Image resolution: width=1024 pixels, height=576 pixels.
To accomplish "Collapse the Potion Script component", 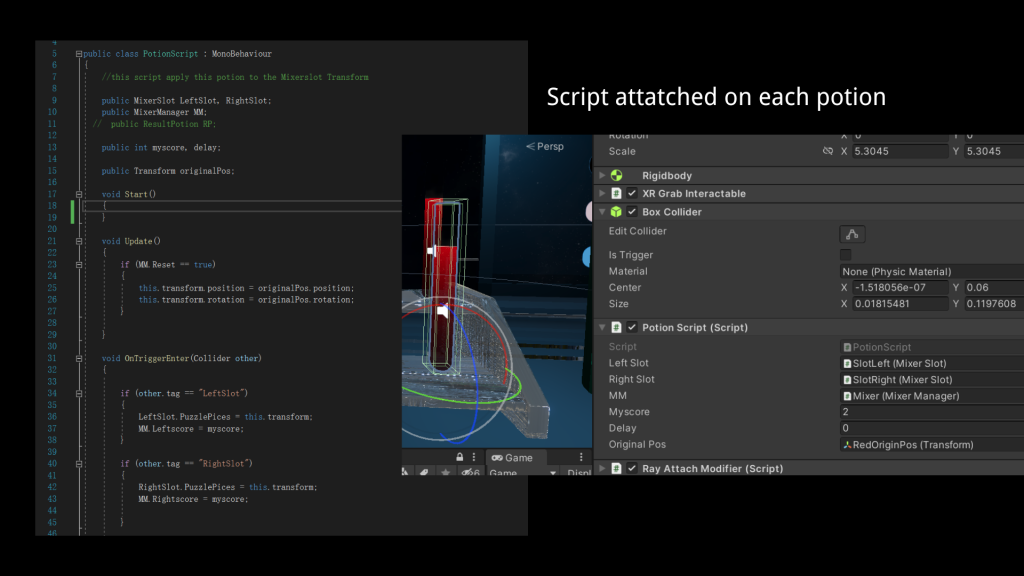I will 602,327.
